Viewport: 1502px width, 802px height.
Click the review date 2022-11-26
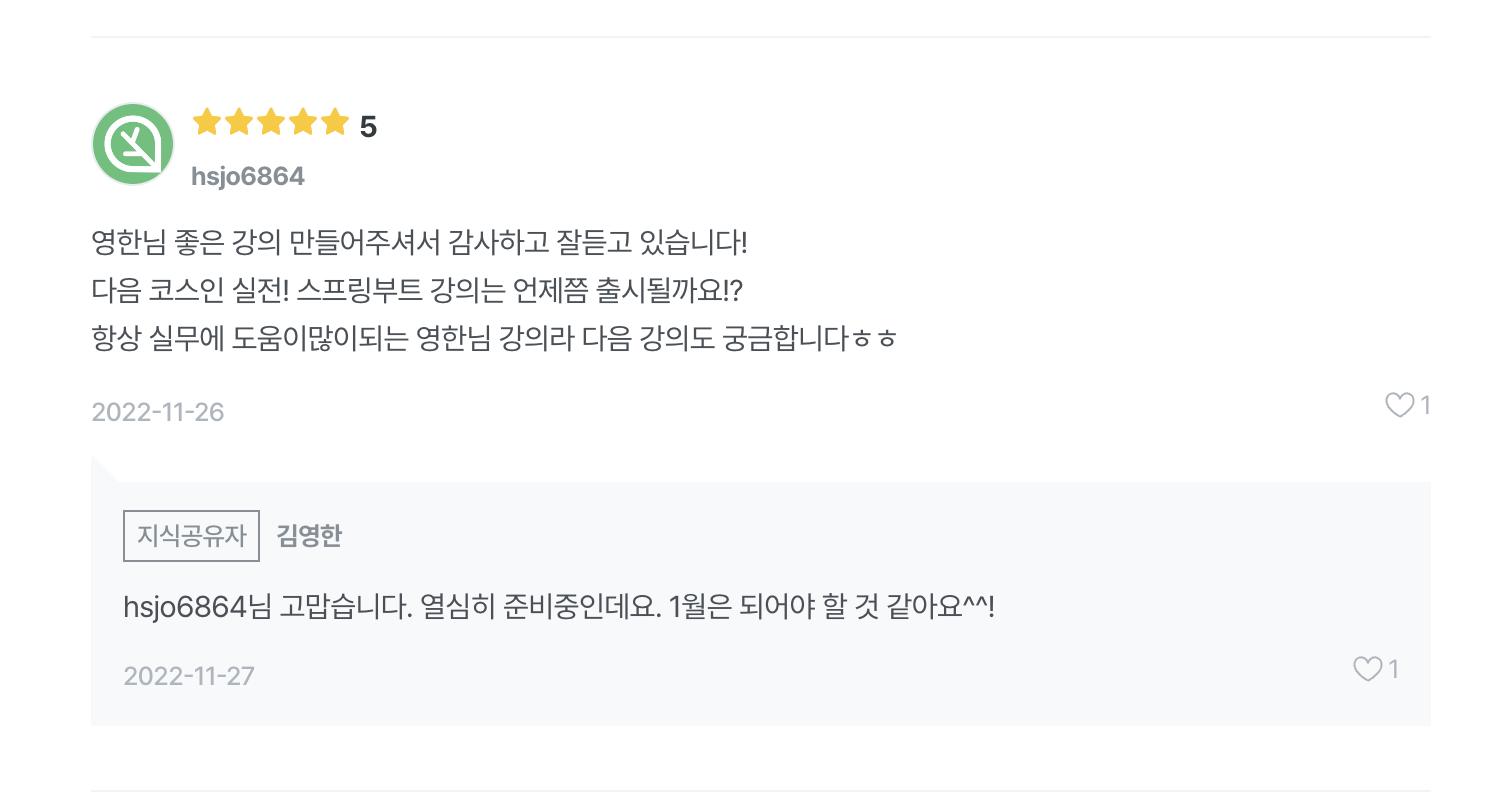point(158,412)
